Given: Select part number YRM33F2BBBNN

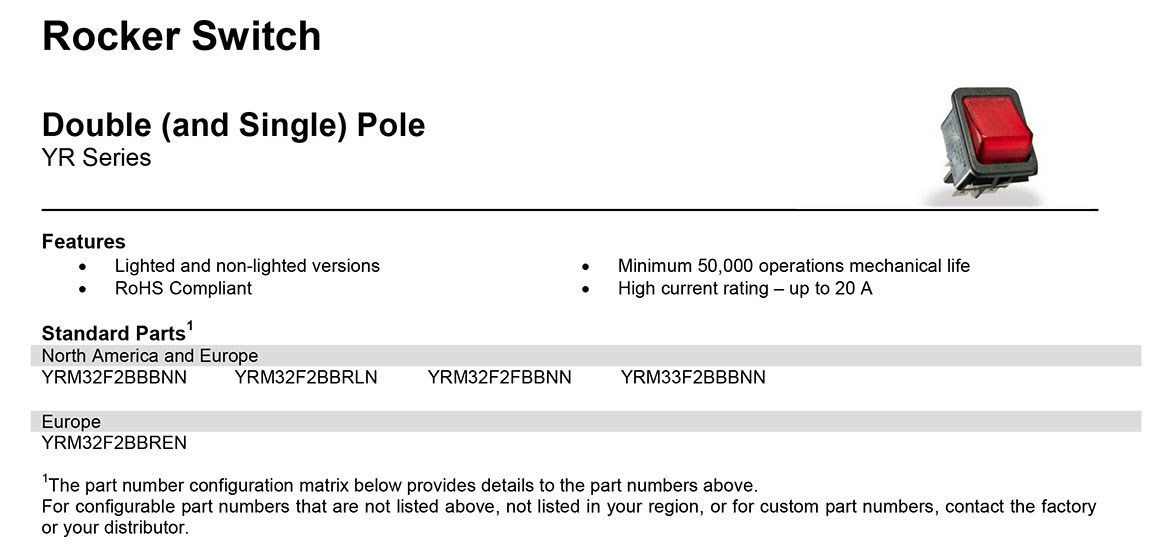Looking at the screenshot, I should (x=693, y=378).
